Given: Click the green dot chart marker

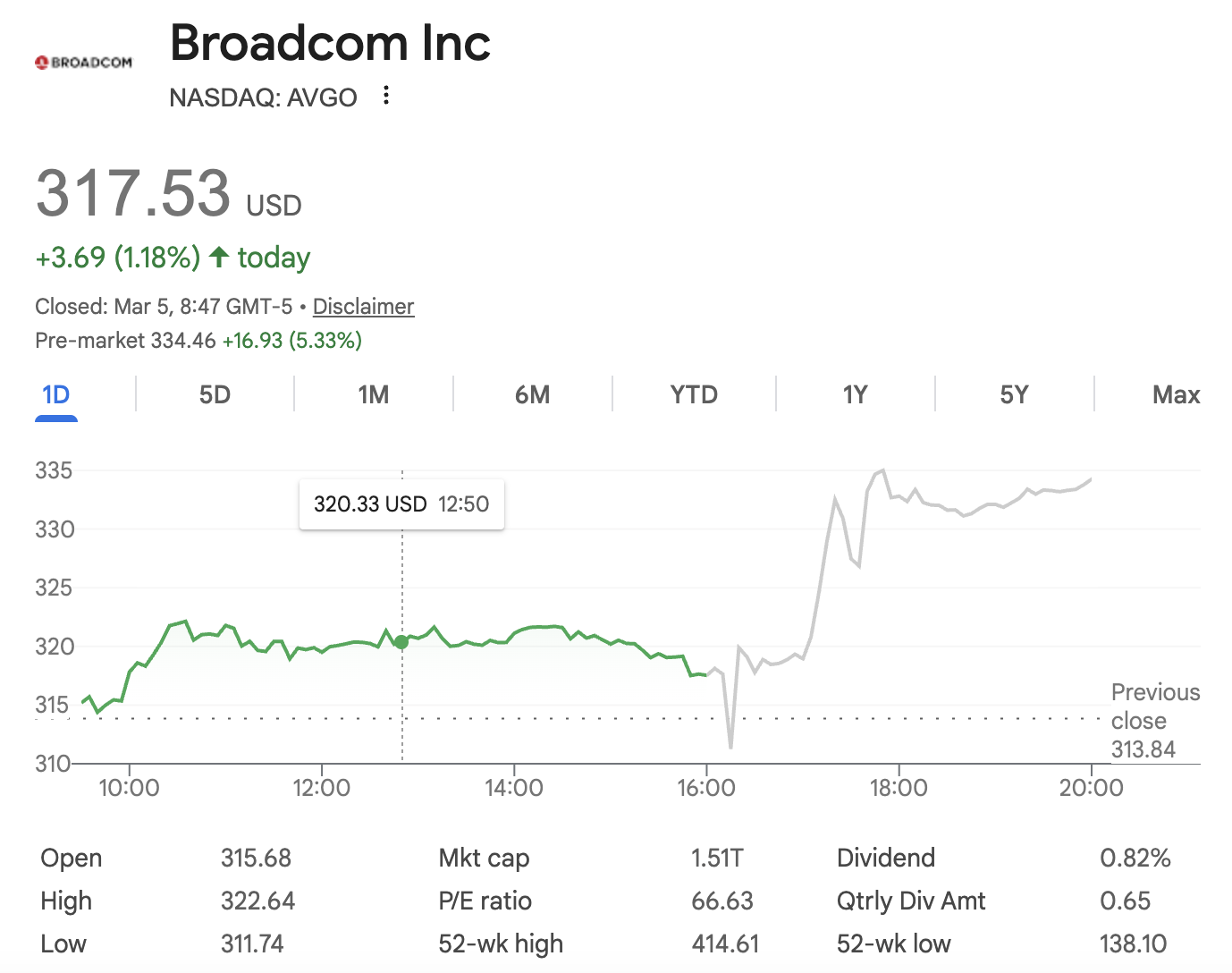Looking at the screenshot, I should tap(401, 642).
